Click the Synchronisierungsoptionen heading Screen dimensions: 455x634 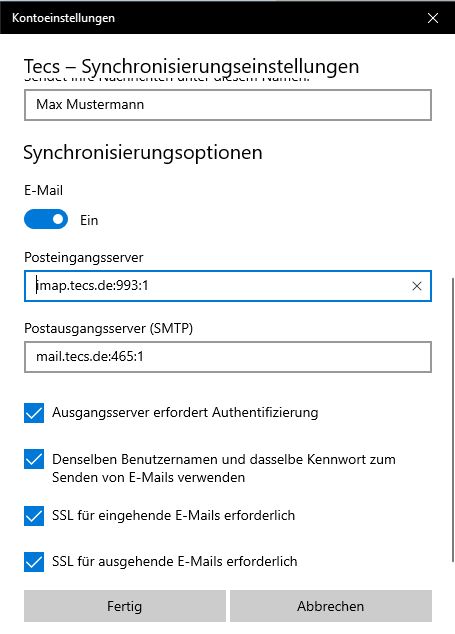click(143, 153)
